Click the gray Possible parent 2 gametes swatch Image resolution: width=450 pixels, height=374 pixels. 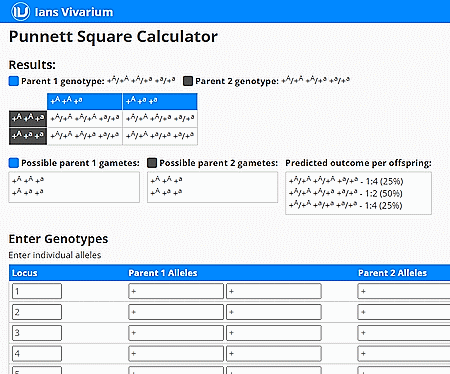click(x=152, y=163)
